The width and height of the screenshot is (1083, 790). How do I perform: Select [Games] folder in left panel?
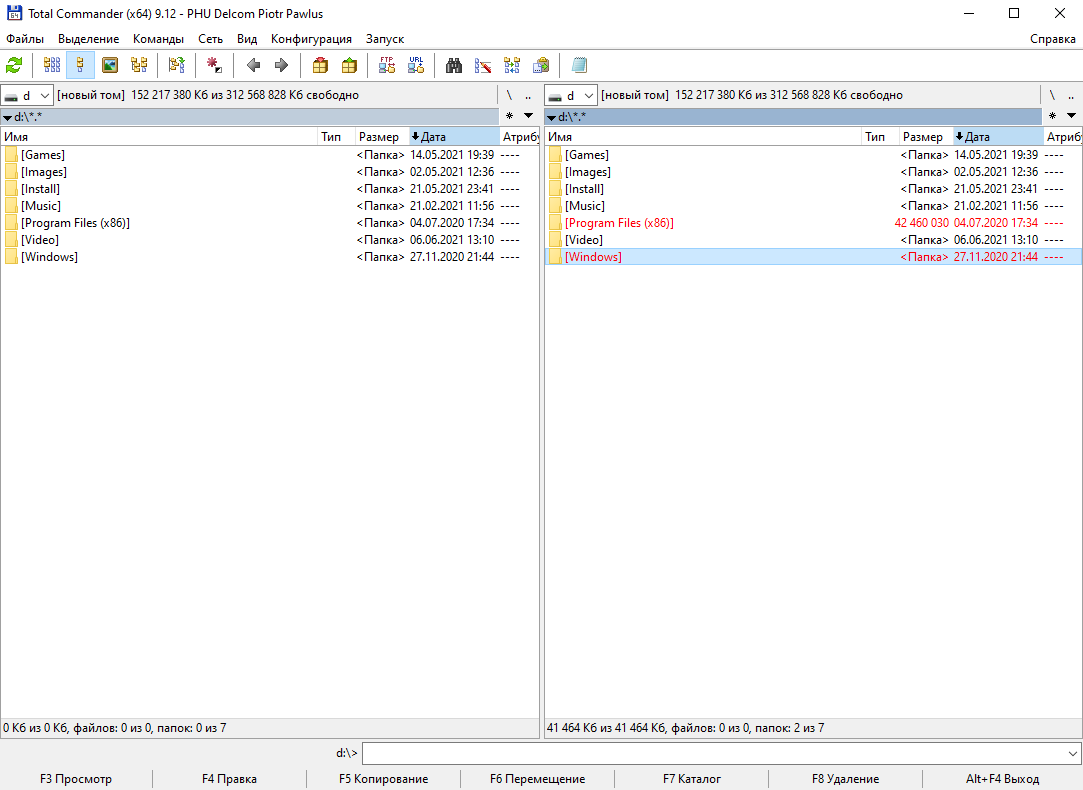(269, 155)
